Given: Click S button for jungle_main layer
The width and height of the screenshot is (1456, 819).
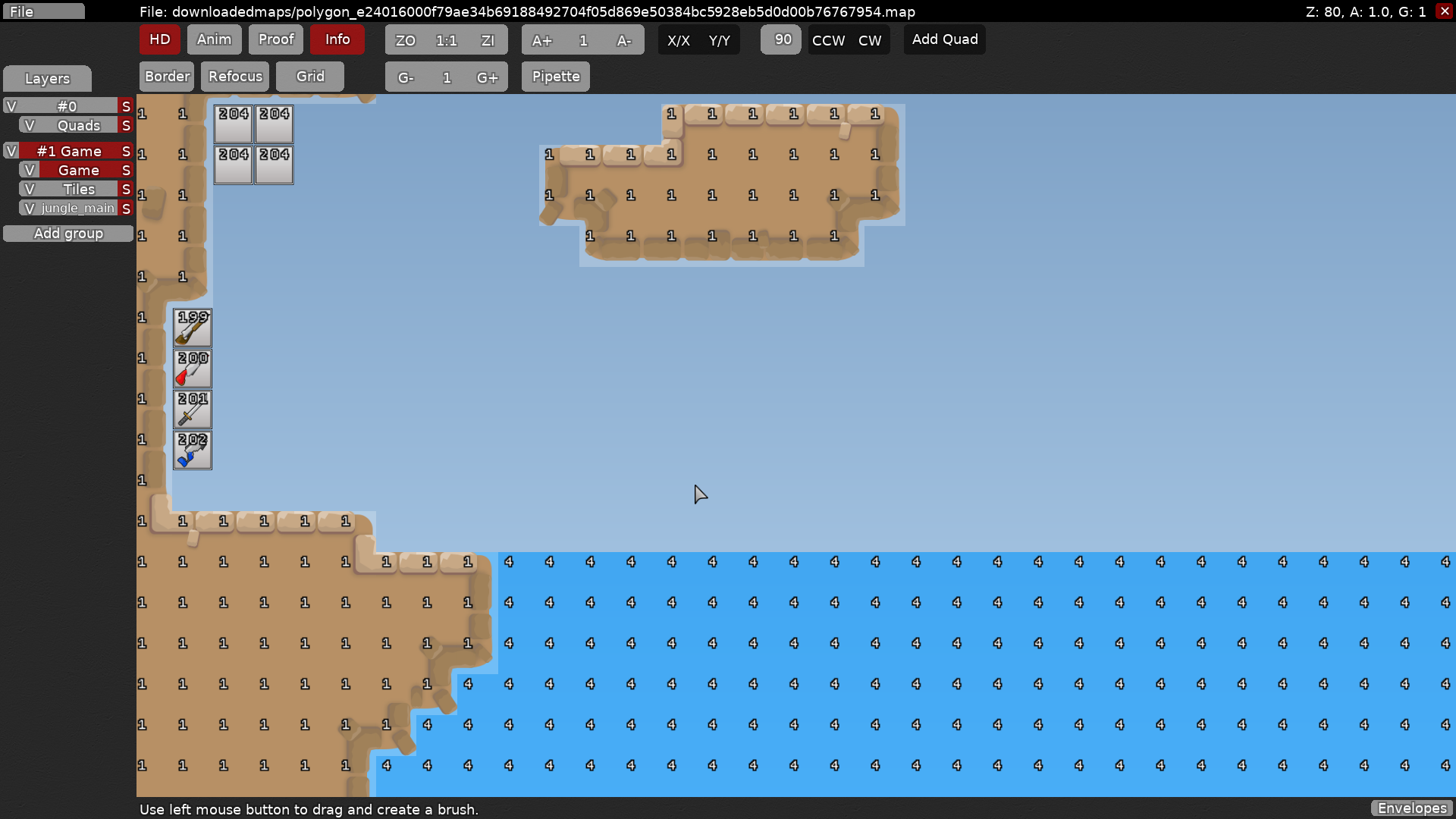Looking at the screenshot, I should [x=127, y=208].
